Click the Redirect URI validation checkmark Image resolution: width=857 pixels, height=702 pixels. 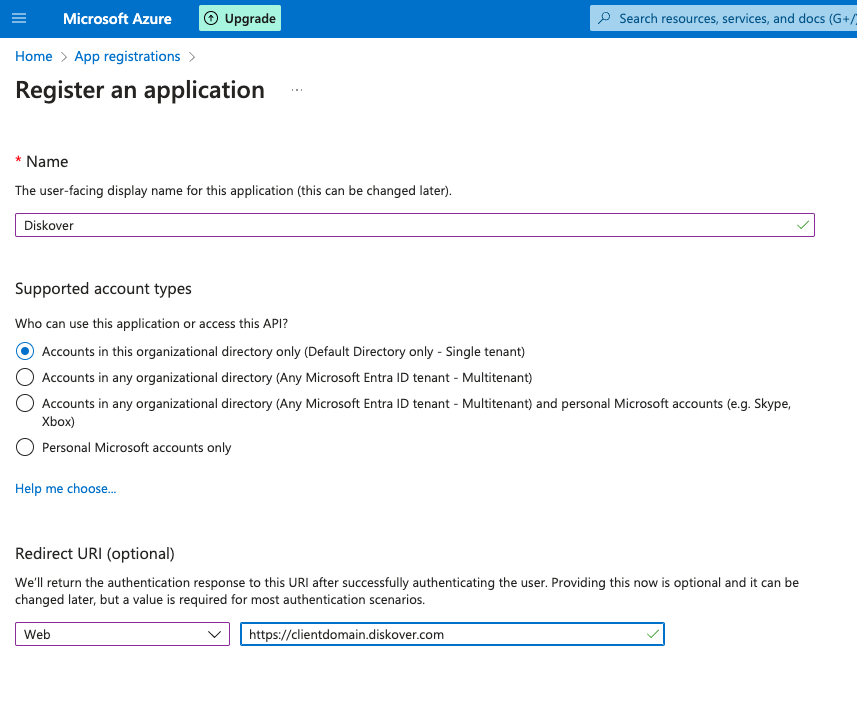[x=653, y=634]
